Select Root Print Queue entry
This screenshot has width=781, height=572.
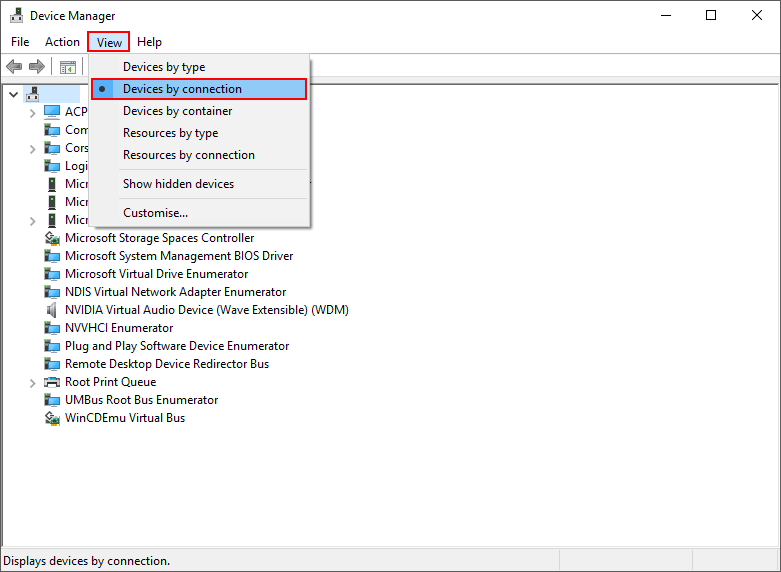(x=111, y=382)
